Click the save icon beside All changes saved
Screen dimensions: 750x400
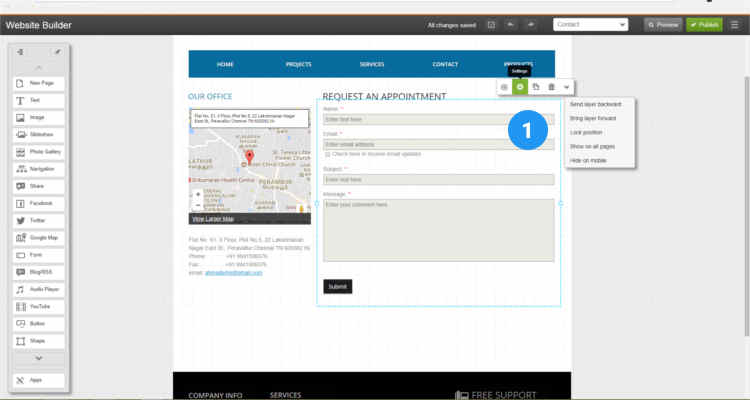[x=491, y=25]
